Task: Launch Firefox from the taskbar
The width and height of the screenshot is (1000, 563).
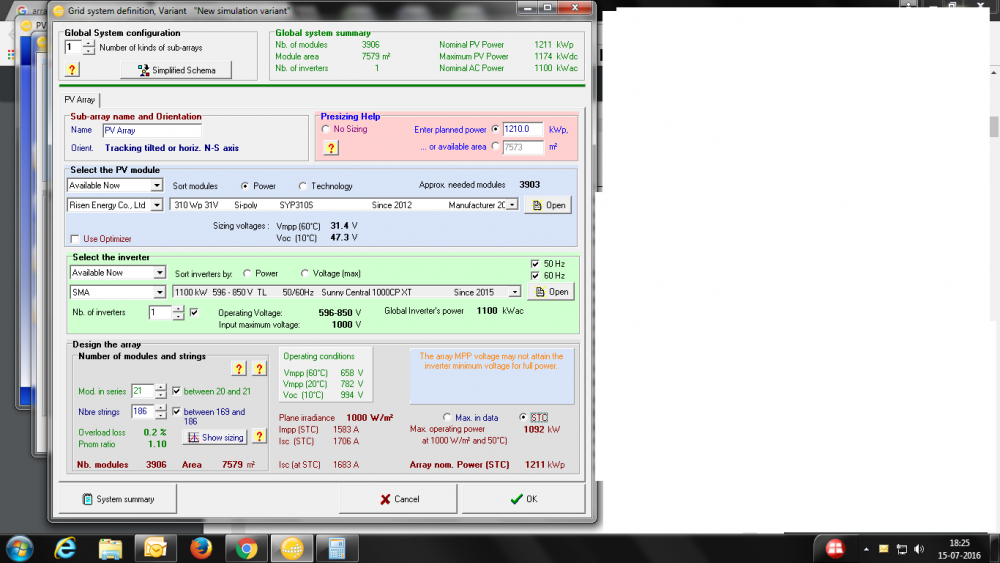Action: click(200, 548)
